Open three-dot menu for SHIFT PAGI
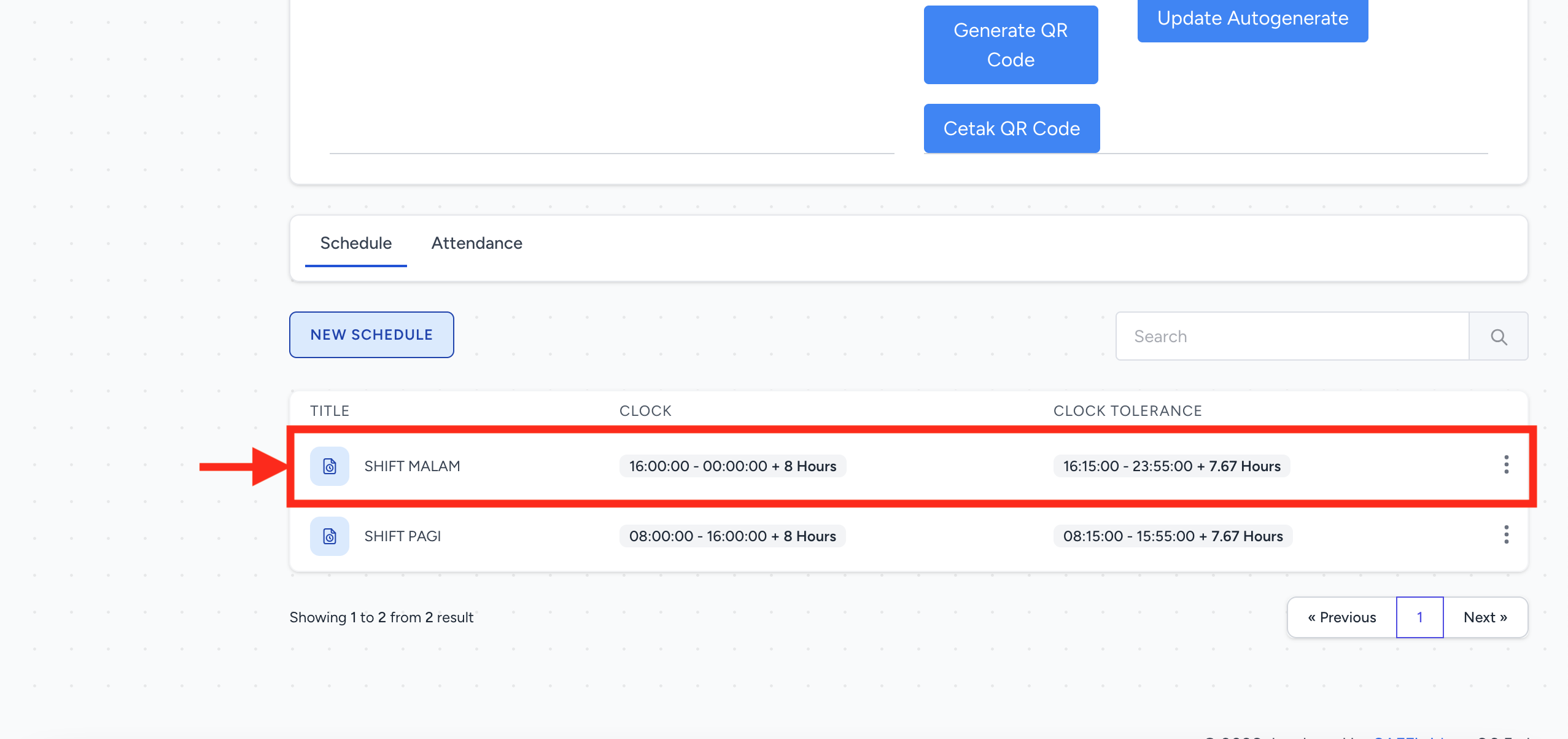The image size is (1568, 739). tap(1506, 535)
